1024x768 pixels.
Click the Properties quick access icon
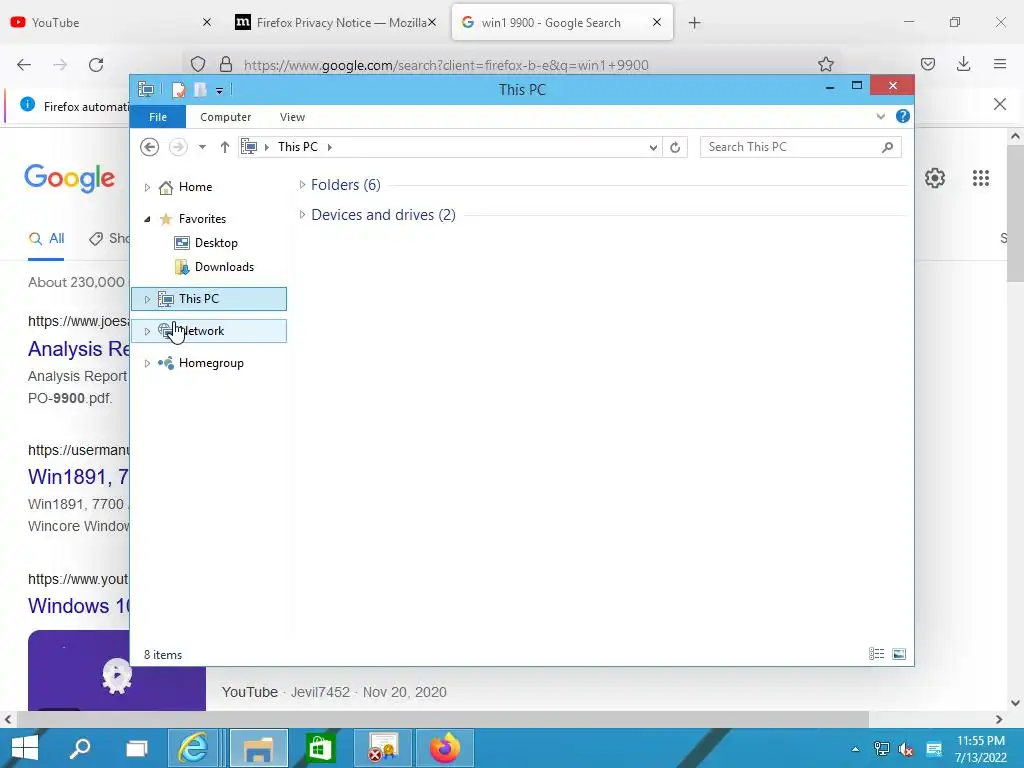click(178, 89)
